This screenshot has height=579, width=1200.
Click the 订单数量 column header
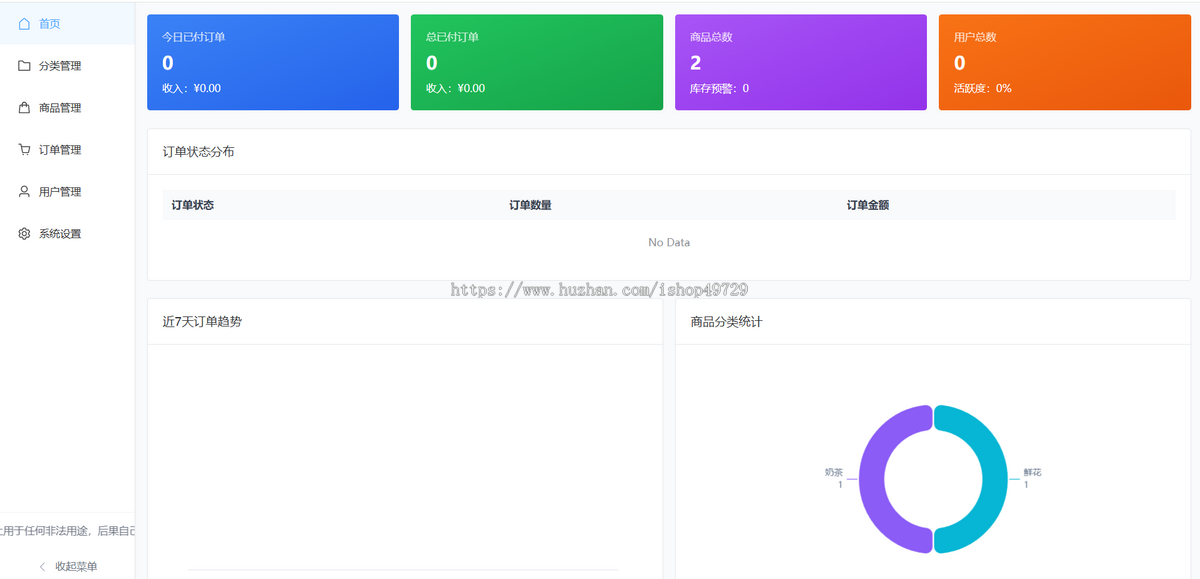click(x=530, y=205)
